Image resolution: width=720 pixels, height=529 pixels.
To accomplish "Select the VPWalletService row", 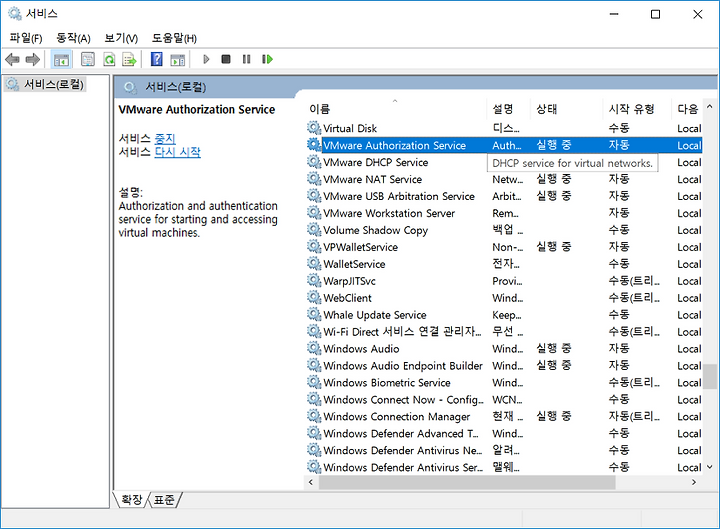I will [504, 247].
